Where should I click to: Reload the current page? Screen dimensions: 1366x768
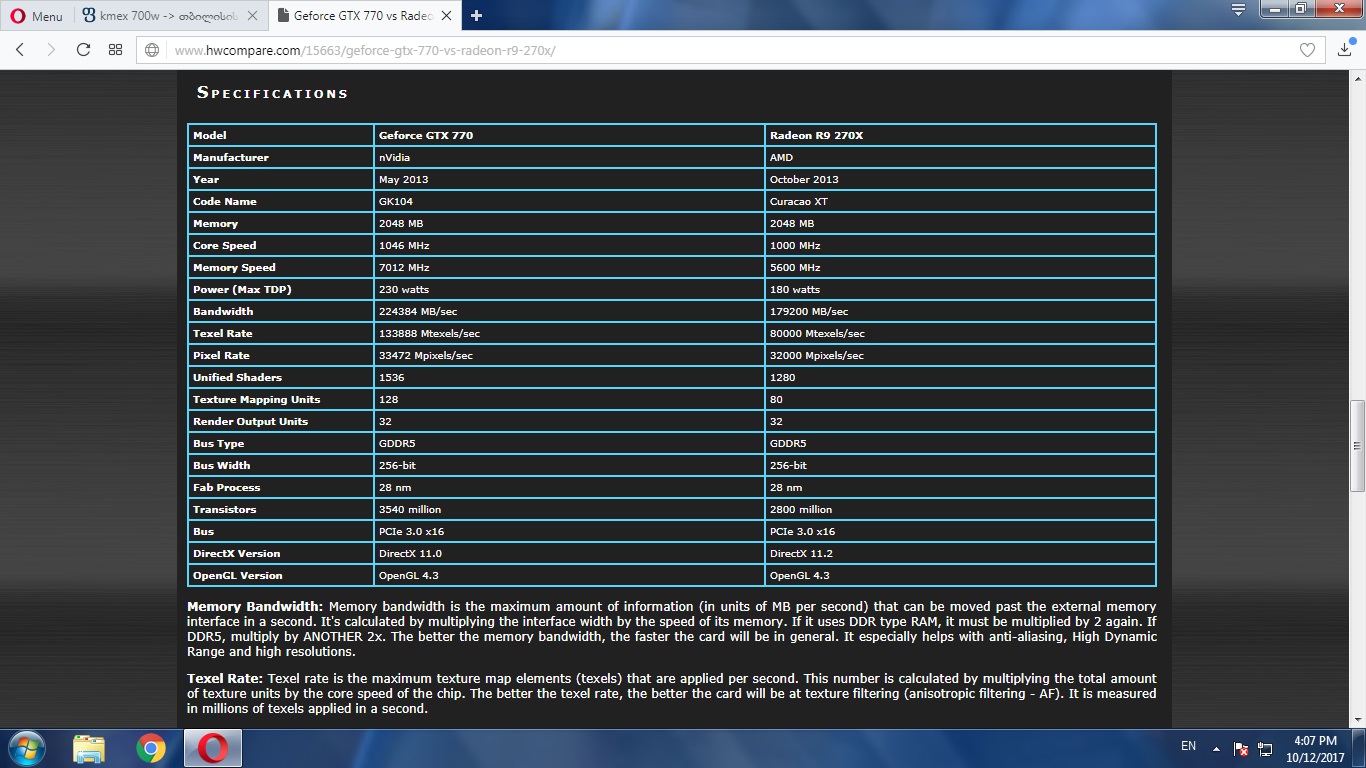coord(83,50)
